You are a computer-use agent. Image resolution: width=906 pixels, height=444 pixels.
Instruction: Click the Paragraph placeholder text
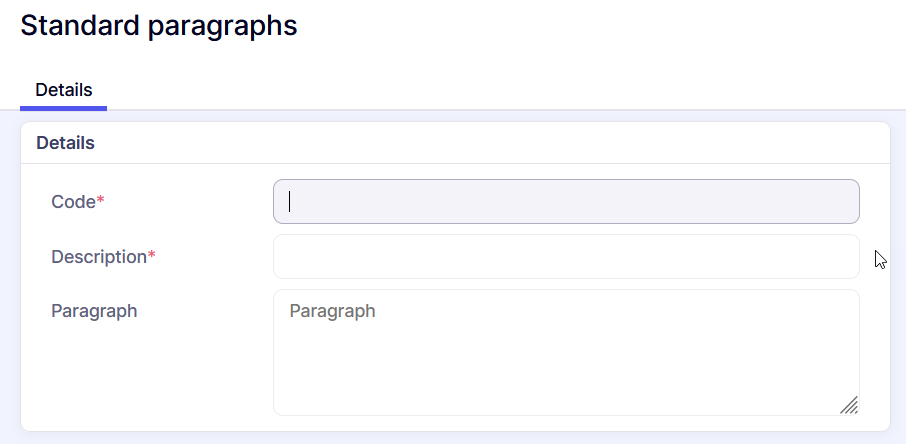tap(332, 311)
